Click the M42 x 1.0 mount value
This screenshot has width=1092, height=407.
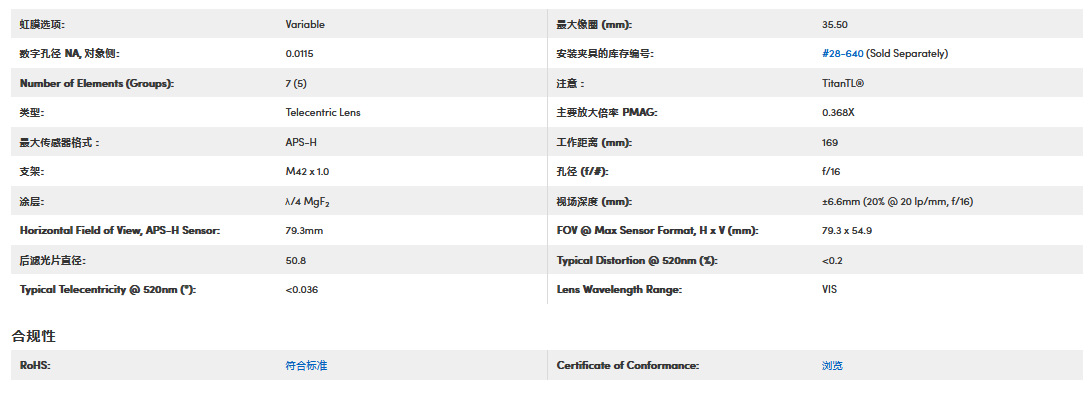click(x=307, y=172)
